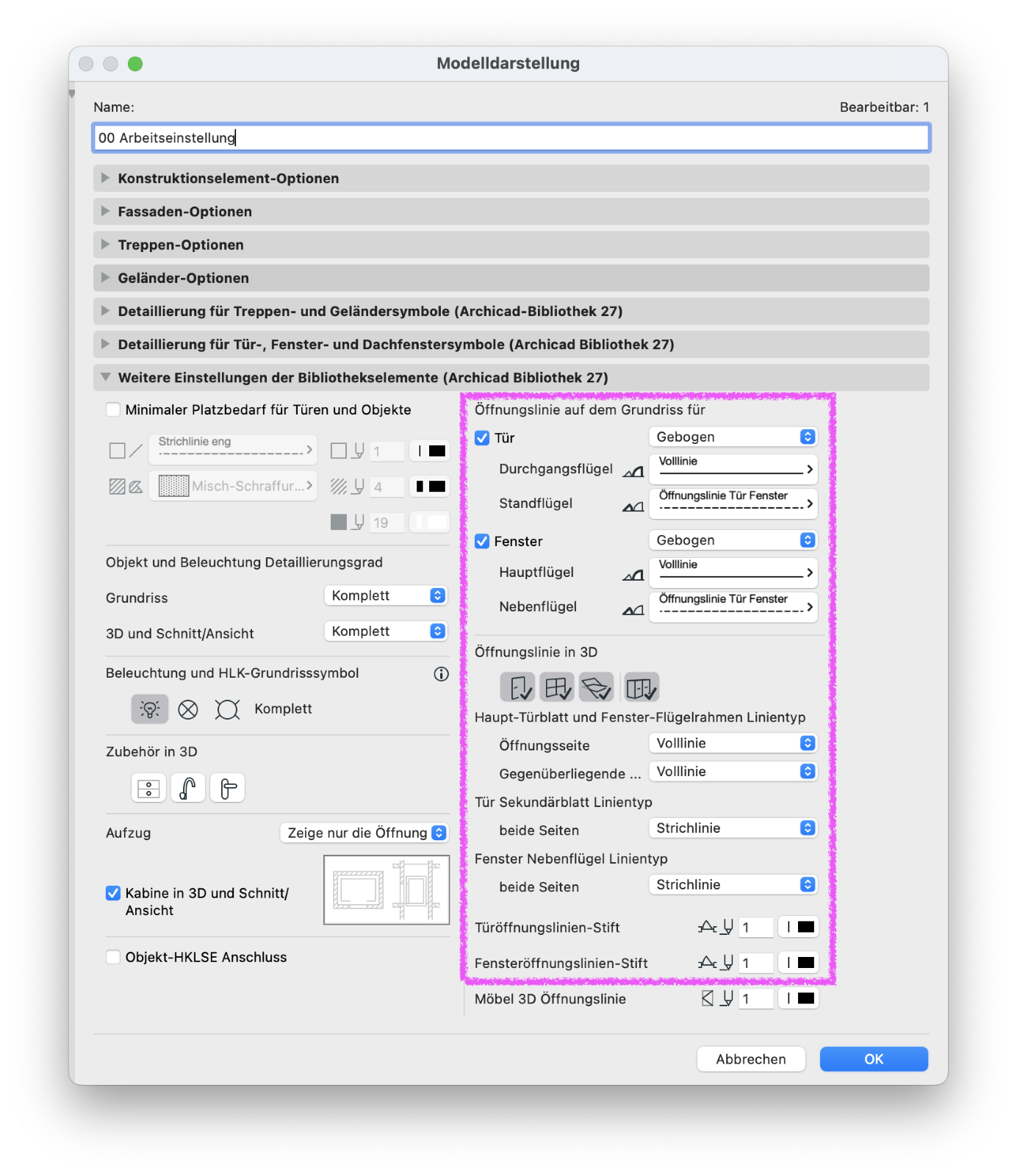Click the Abbrechen button
Screen dimensions: 1017x1176
pyautogui.click(x=751, y=1060)
